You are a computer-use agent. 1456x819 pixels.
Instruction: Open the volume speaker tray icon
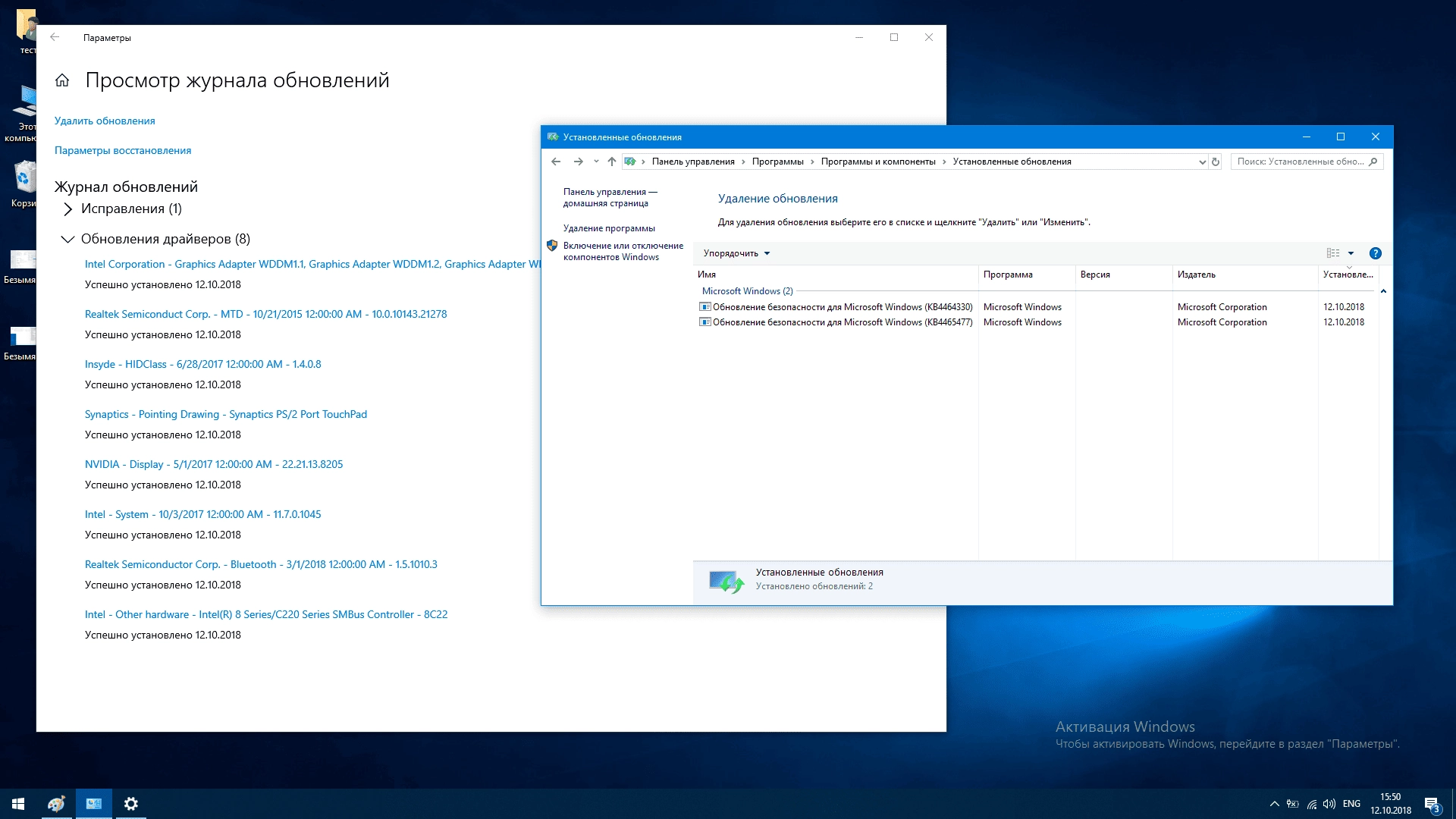pyautogui.click(x=1329, y=804)
